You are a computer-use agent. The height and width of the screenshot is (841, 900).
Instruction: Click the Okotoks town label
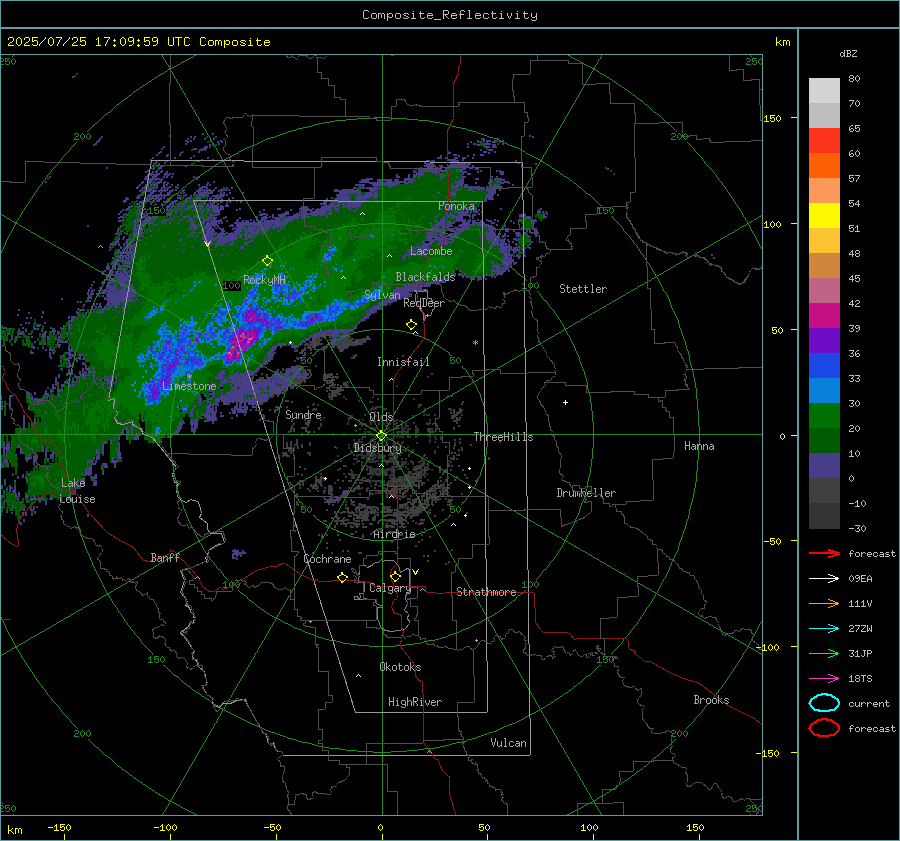400,667
